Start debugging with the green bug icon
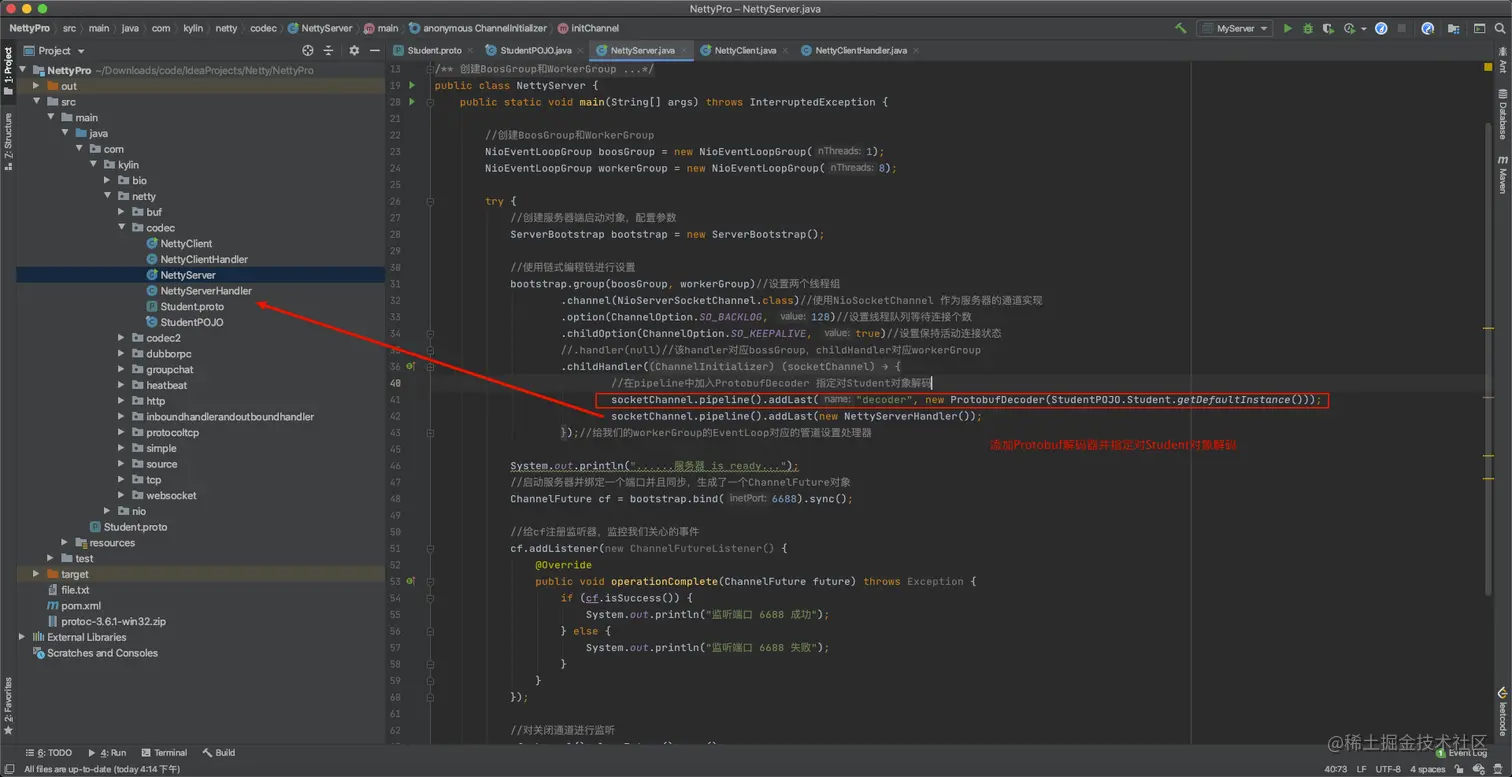The height and width of the screenshot is (777, 1512). click(x=1307, y=28)
